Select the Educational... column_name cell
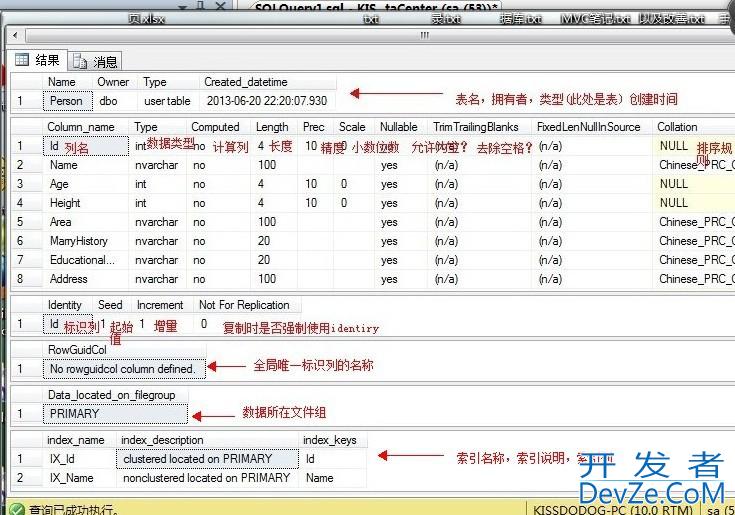Image resolution: width=735 pixels, height=515 pixels. pyautogui.click(x=86, y=260)
